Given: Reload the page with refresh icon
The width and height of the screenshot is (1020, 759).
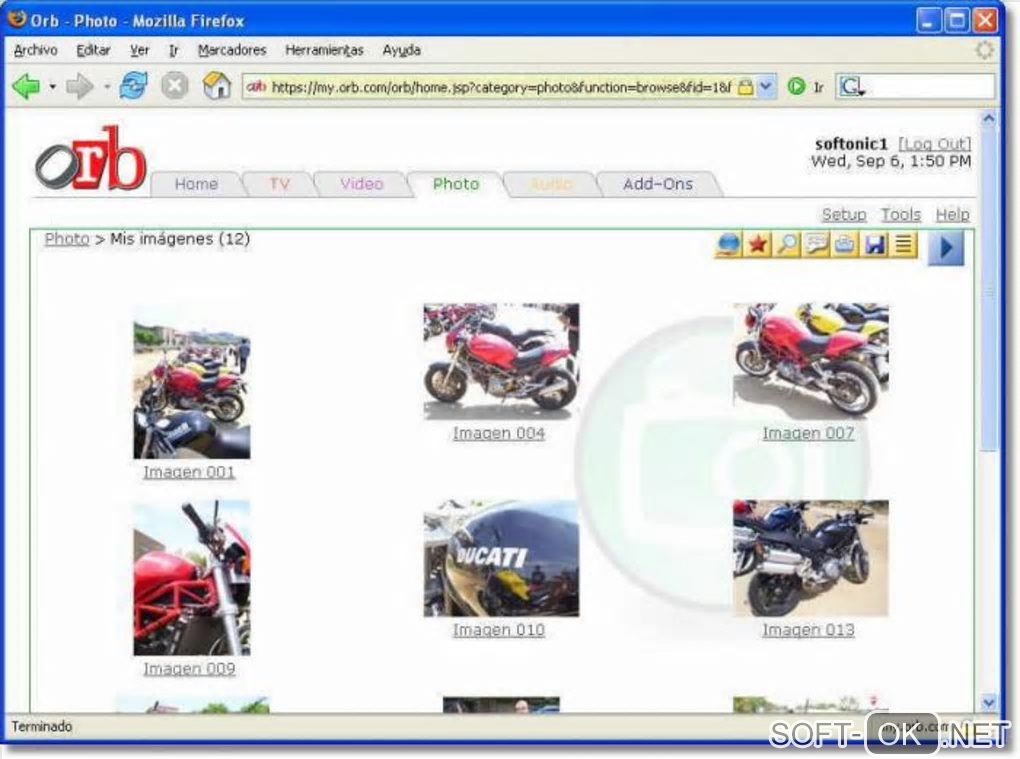Looking at the screenshot, I should click(x=133, y=86).
